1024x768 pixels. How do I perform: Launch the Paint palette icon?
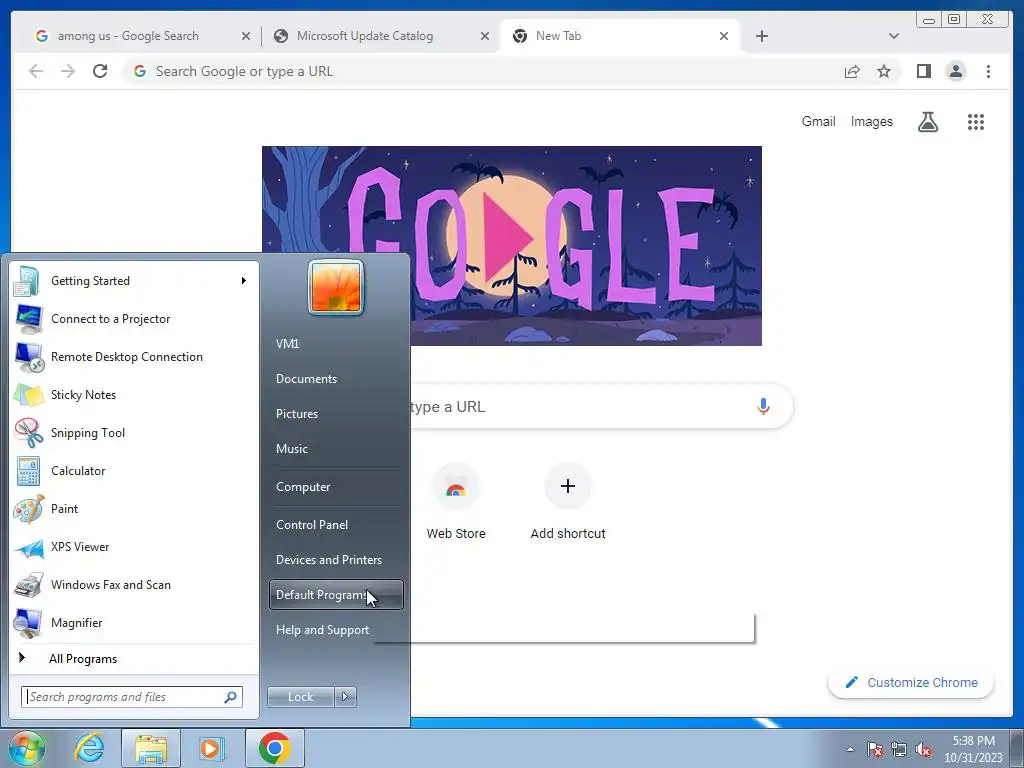(29, 509)
